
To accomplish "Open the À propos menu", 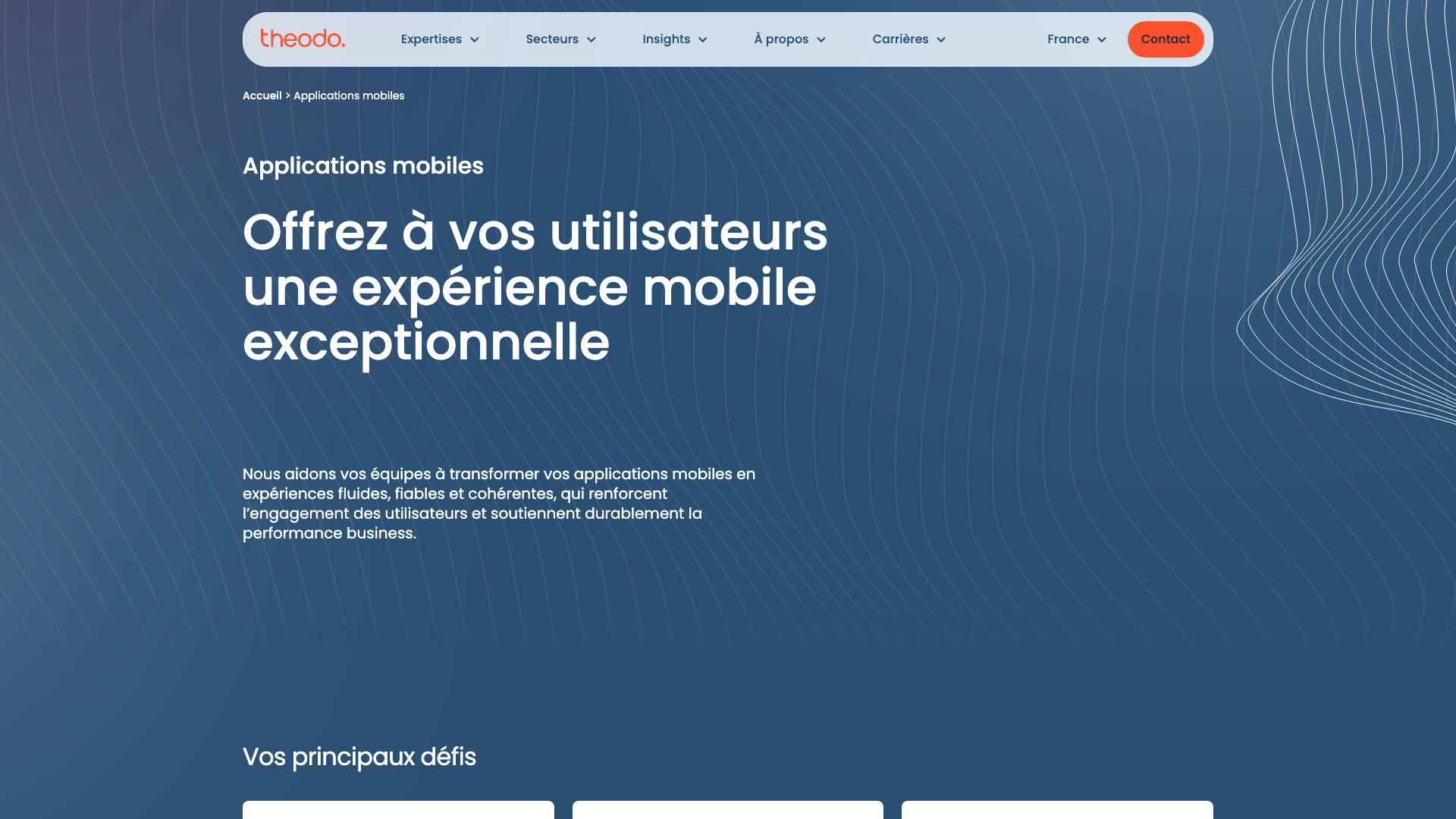I will 781,39.
